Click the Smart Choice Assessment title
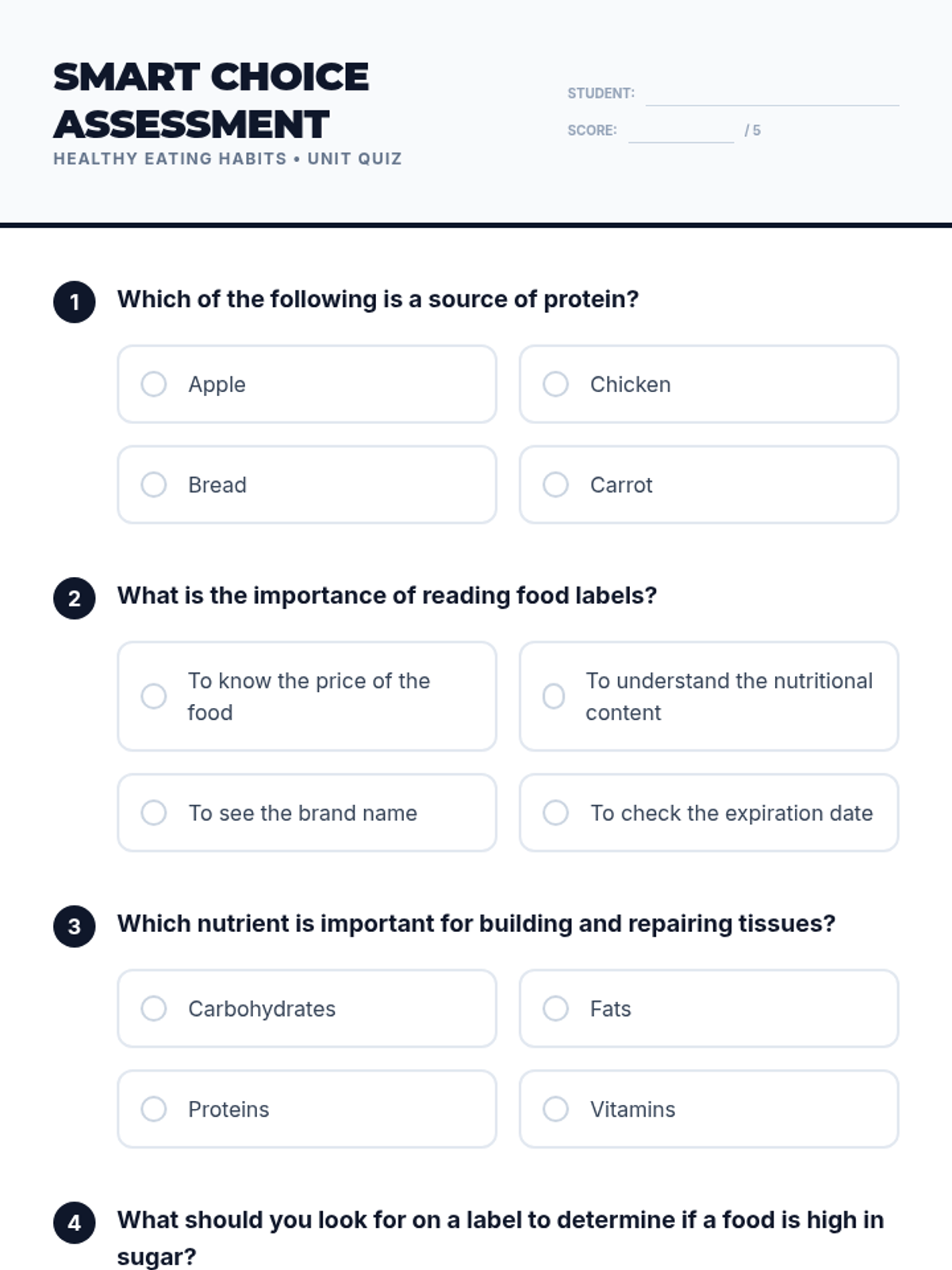 (x=211, y=100)
